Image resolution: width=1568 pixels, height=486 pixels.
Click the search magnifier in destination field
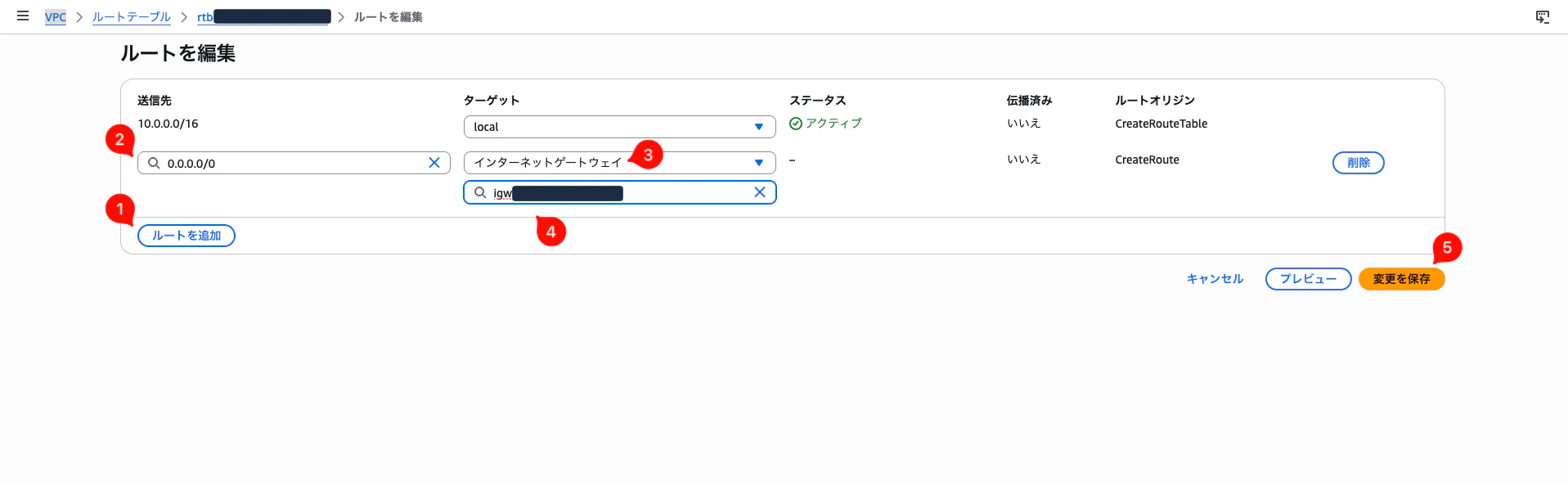coord(155,163)
